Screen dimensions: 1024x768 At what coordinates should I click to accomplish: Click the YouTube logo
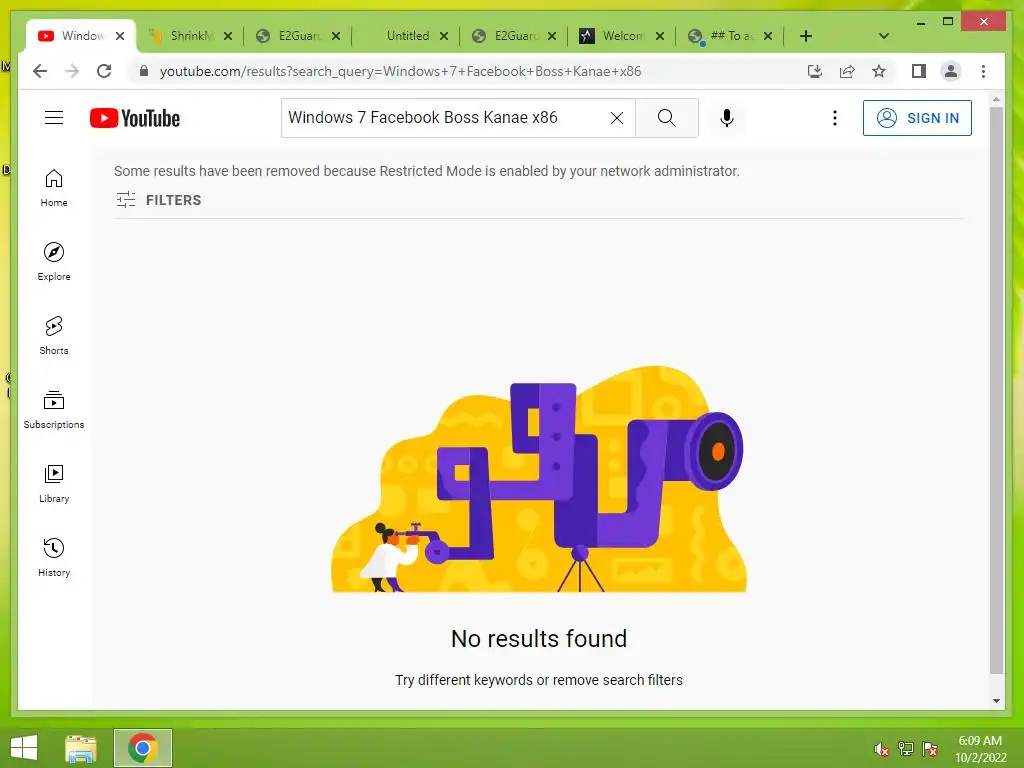coord(135,118)
